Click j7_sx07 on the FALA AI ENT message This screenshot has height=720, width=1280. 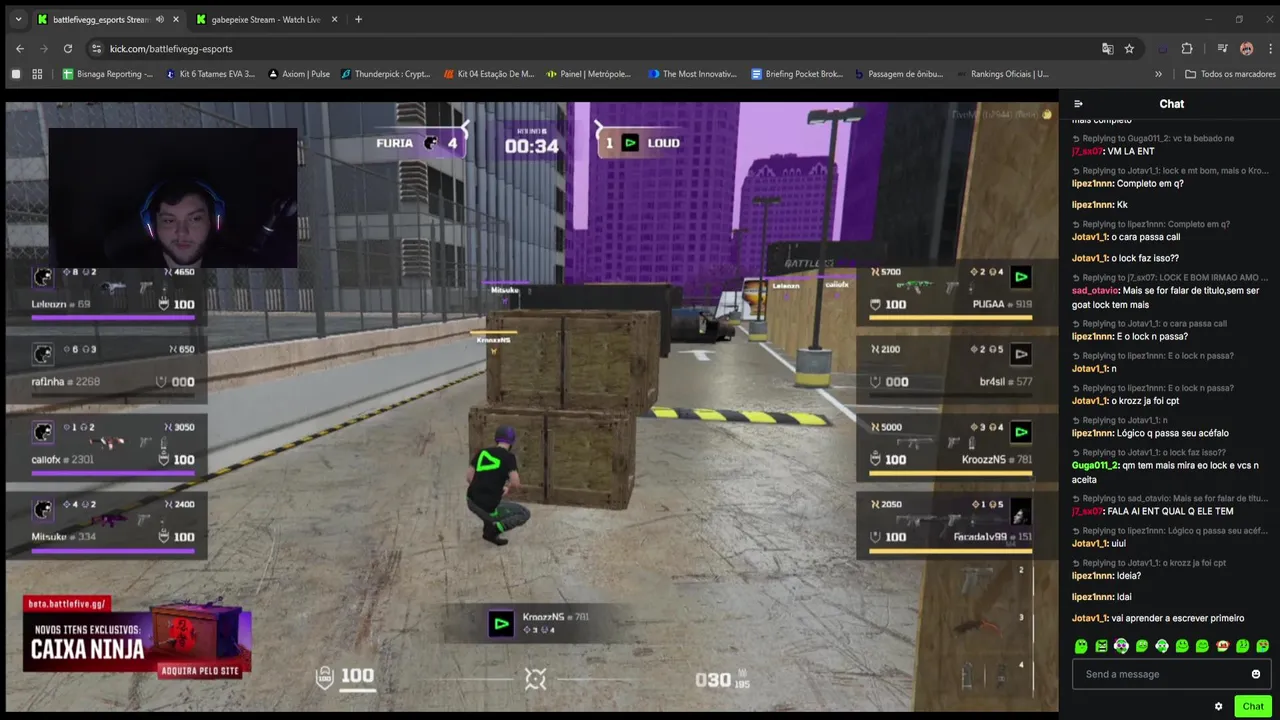pyautogui.click(x=1087, y=511)
